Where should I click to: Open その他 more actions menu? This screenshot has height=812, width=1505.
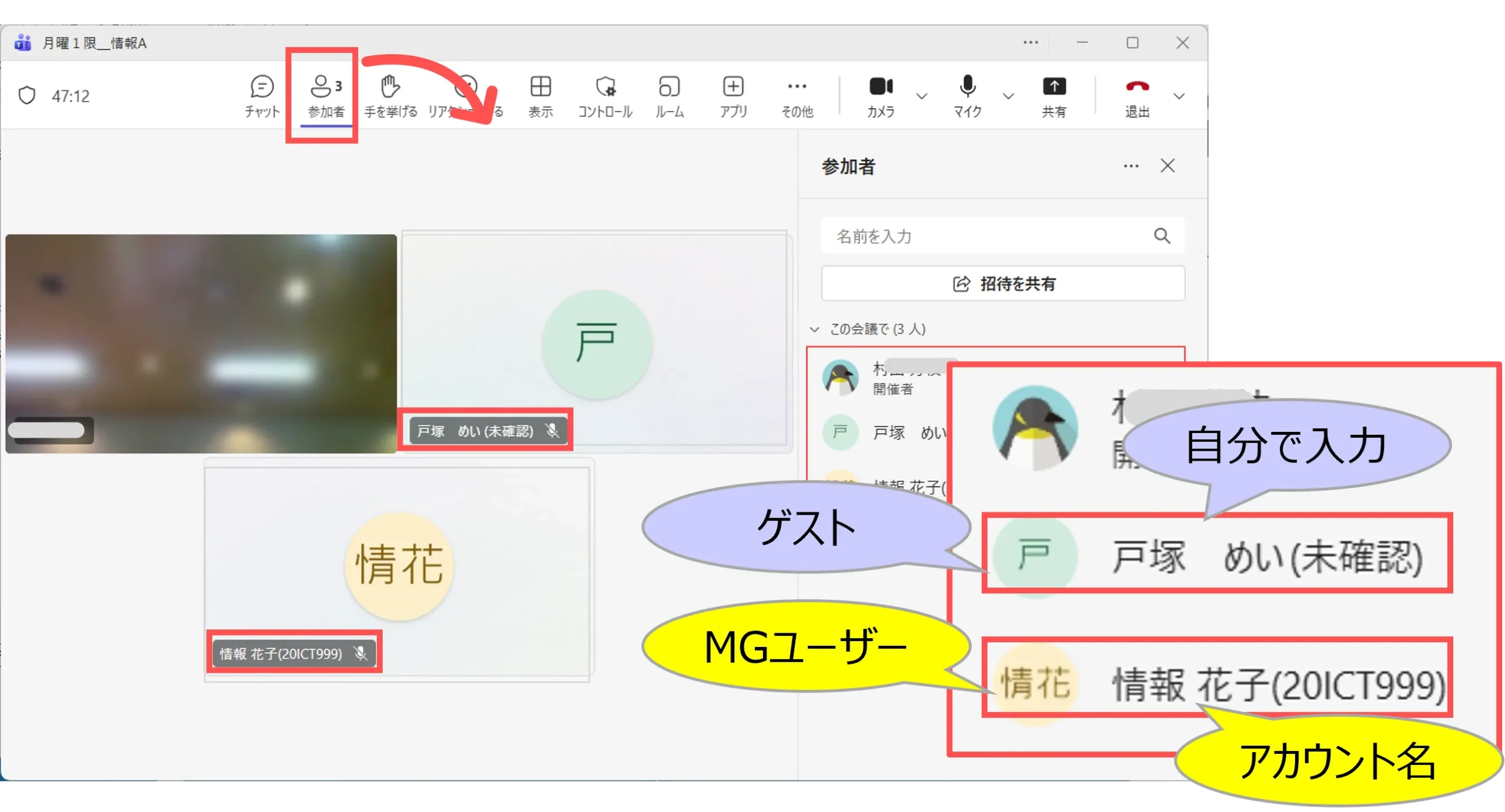tap(797, 95)
